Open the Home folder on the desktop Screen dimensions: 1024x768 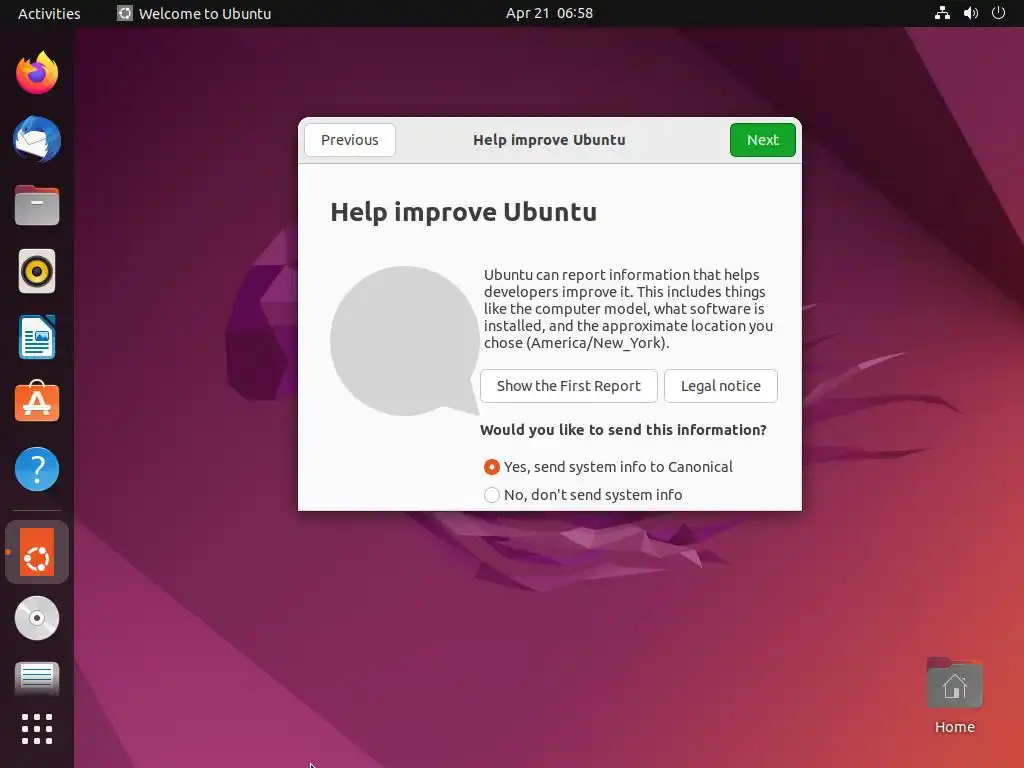coord(954,696)
